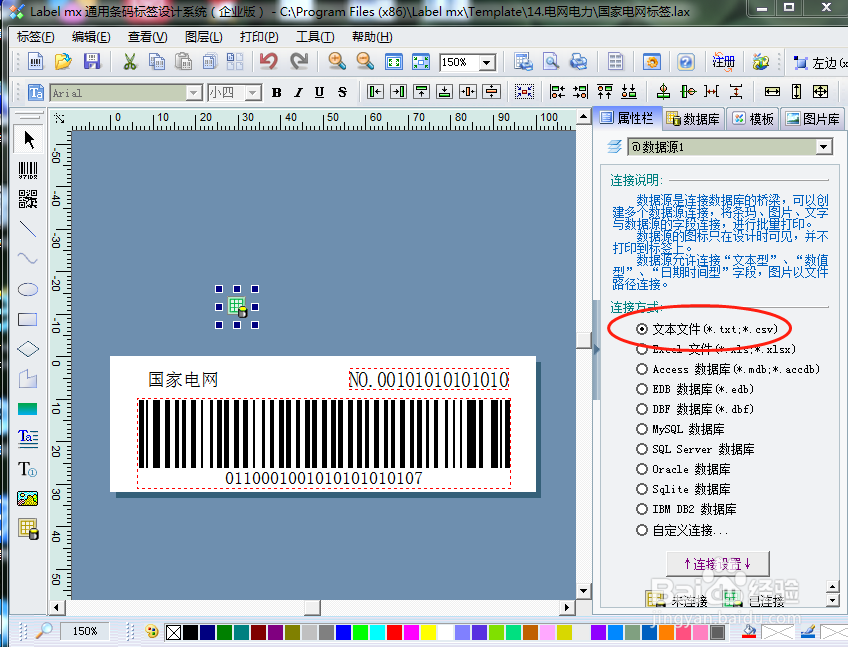Toggle underline text formatting
This screenshot has width=848, height=647.
click(320, 93)
